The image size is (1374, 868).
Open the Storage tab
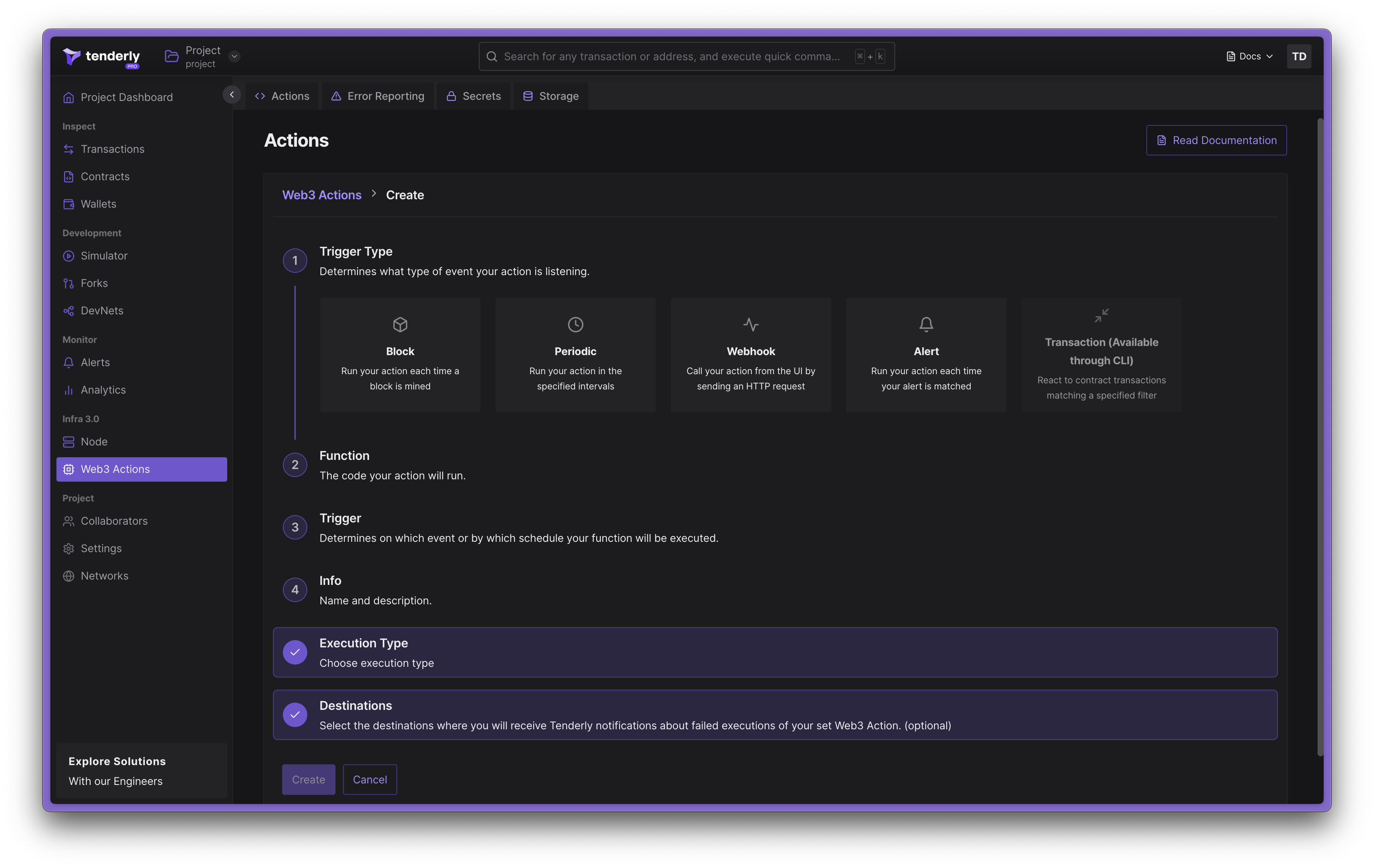(x=551, y=96)
